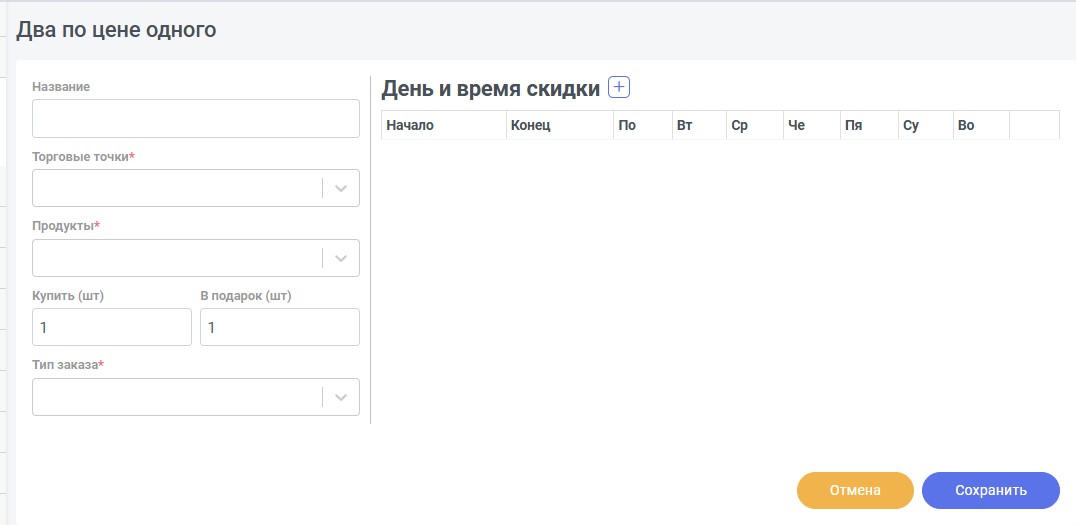Viewport: 1076px width, 525px height.
Task: Add a discount day and time row
Action: pos(619,87)
